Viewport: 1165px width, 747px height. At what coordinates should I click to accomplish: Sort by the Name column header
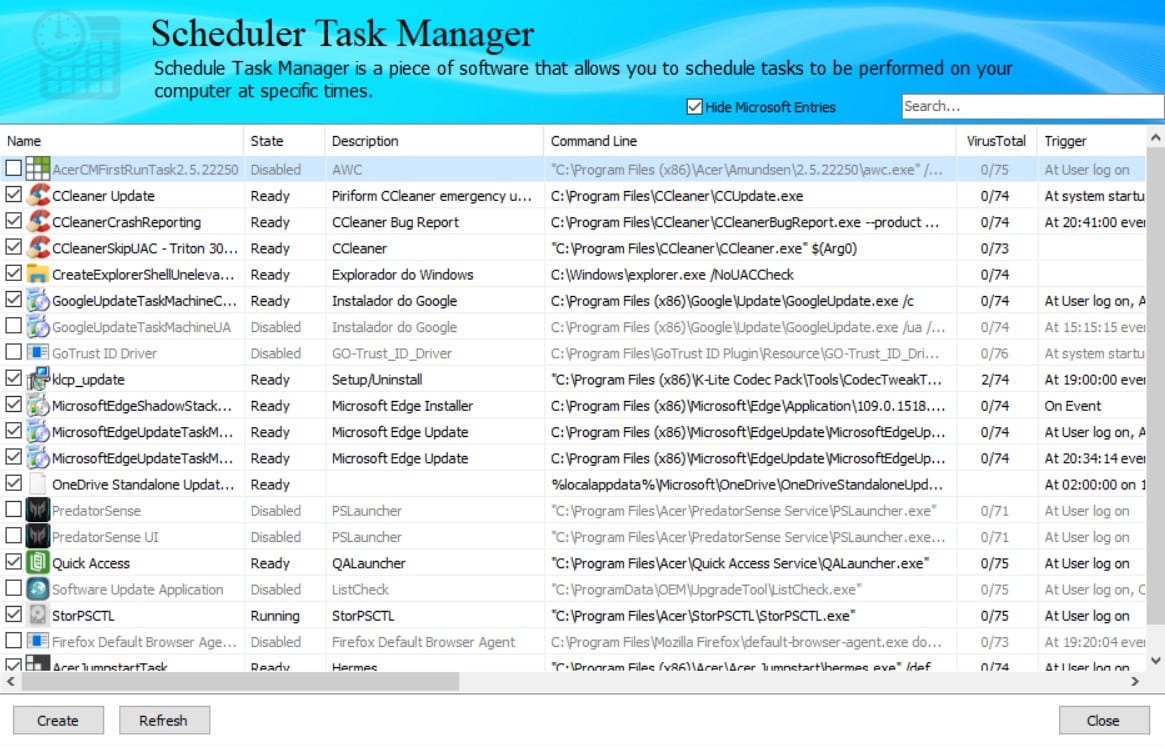[122, 140]
